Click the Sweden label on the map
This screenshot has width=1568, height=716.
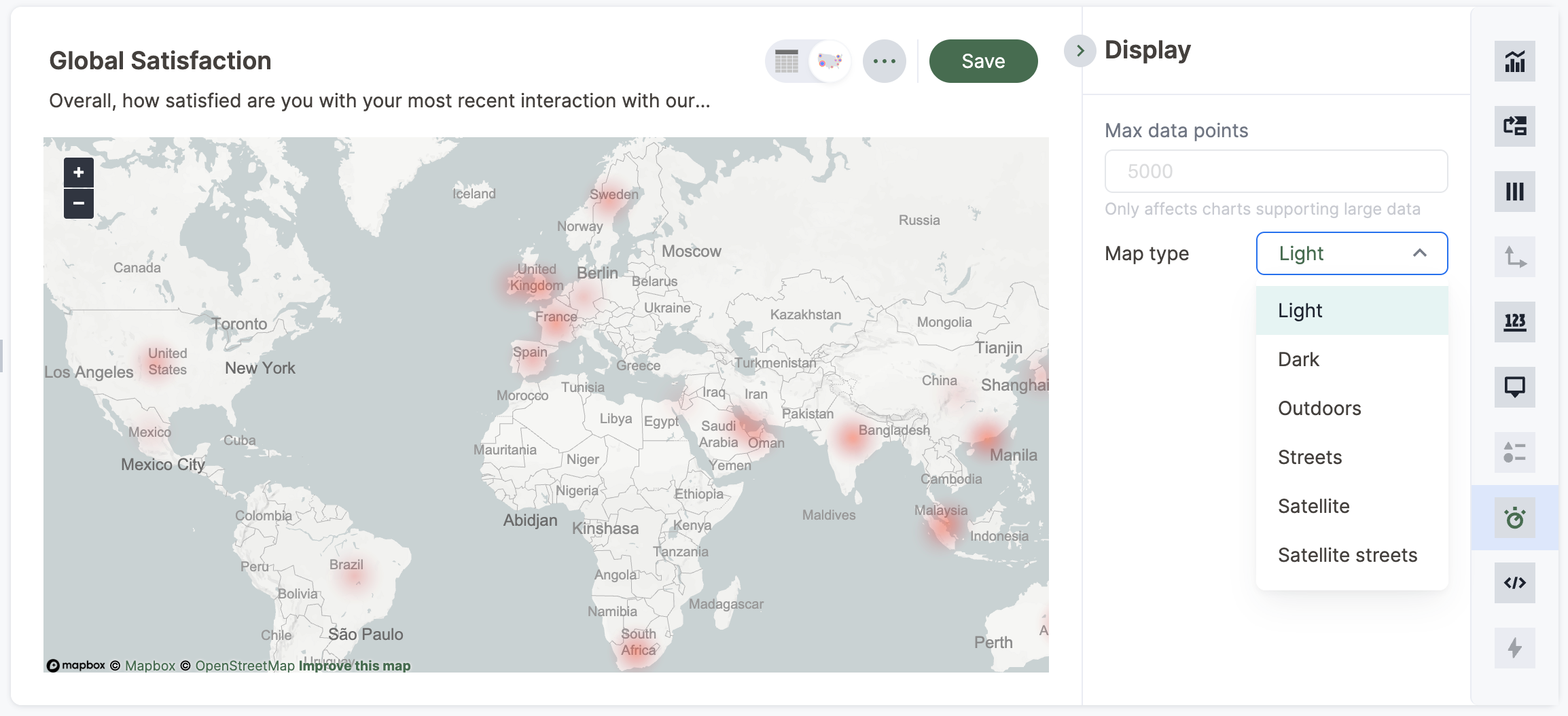pos(614,194)
